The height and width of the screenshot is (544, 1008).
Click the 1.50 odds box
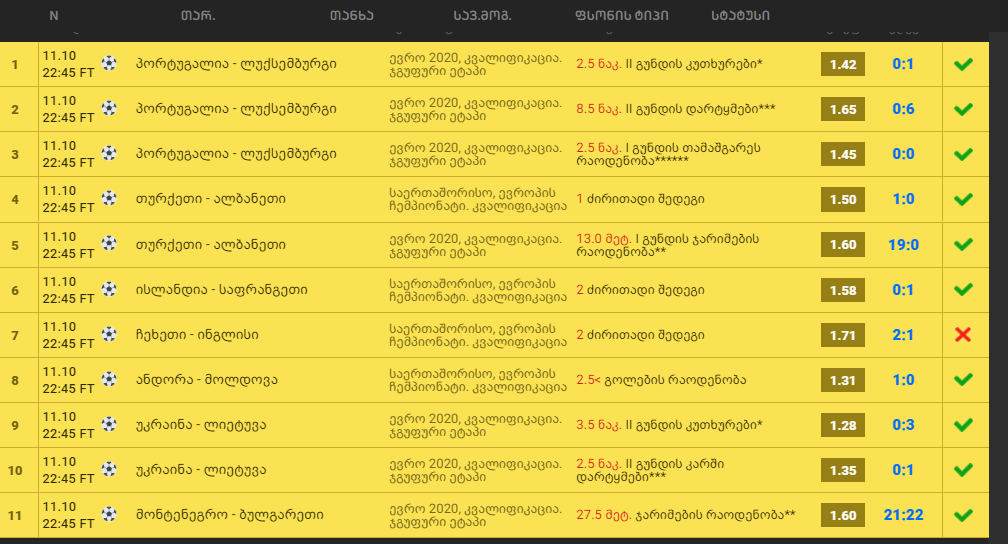[843, 199]
